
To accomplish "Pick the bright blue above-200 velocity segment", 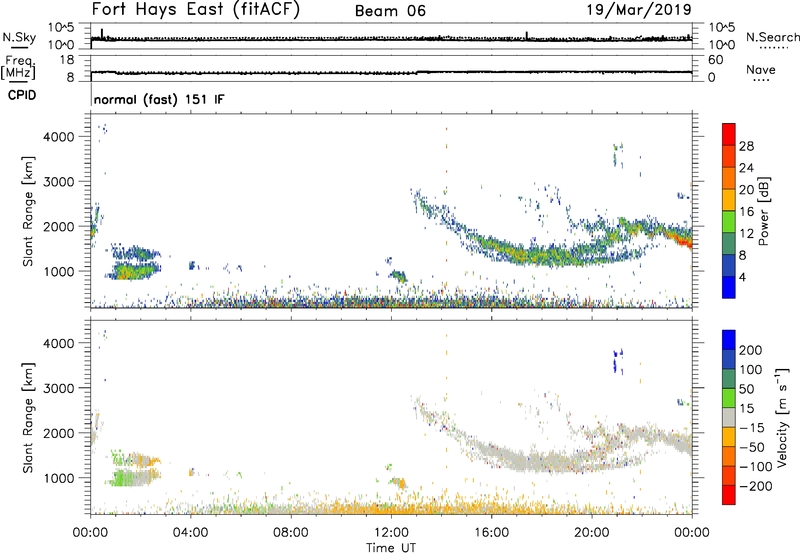I will tap(729, 340).
